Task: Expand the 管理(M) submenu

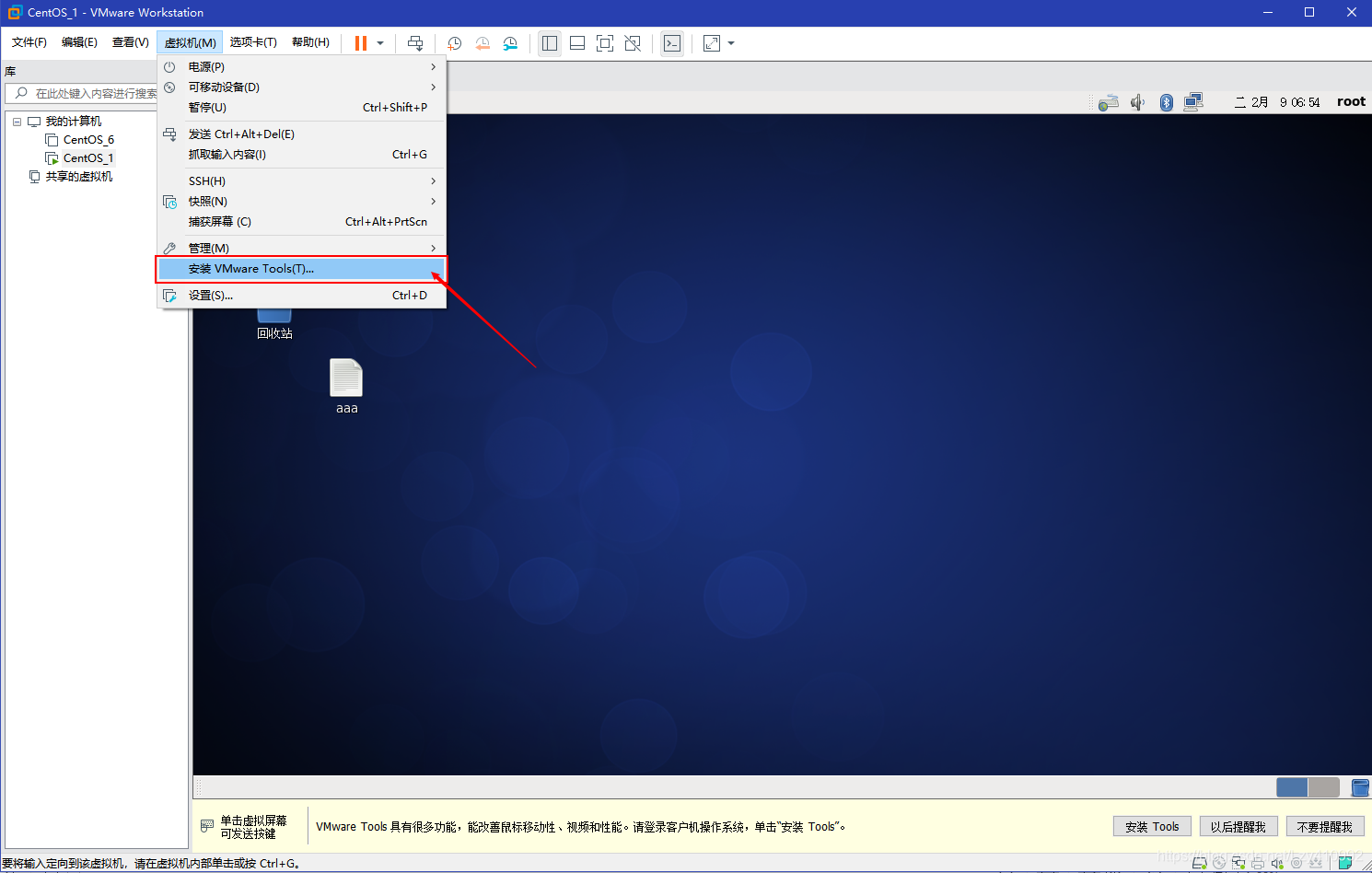Action: pos(302,249)
